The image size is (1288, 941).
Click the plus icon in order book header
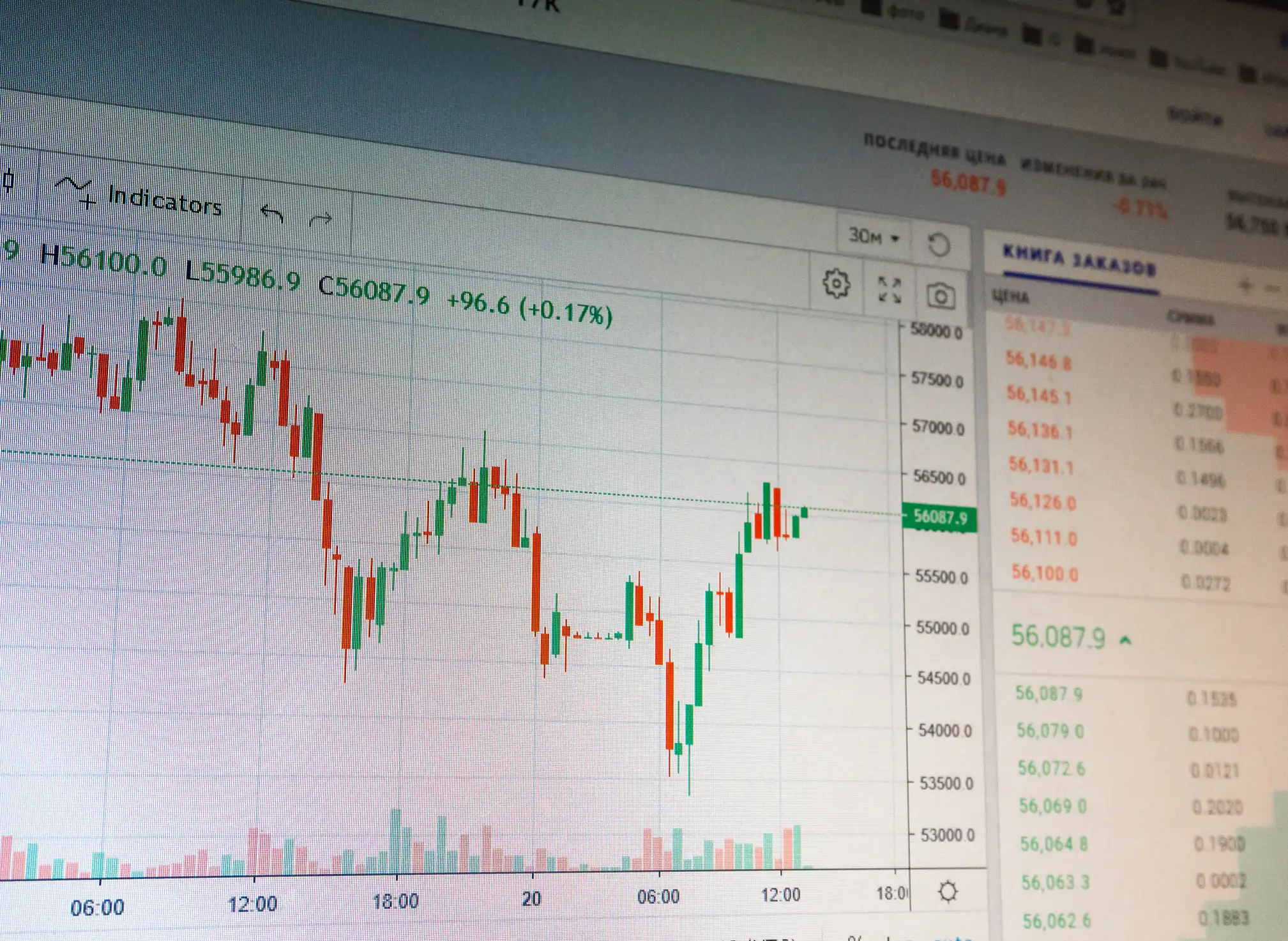click(x=1245, y=285)
